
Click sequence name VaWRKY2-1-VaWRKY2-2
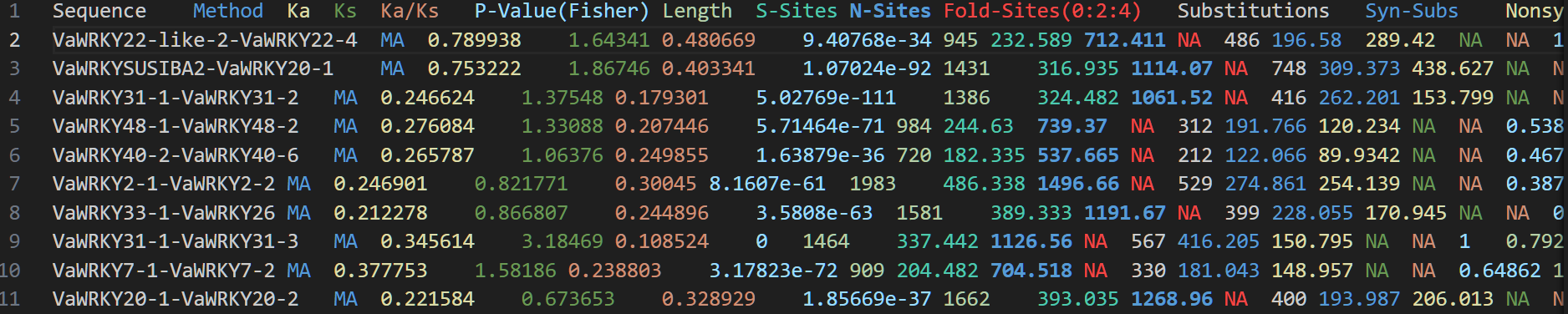164,184
